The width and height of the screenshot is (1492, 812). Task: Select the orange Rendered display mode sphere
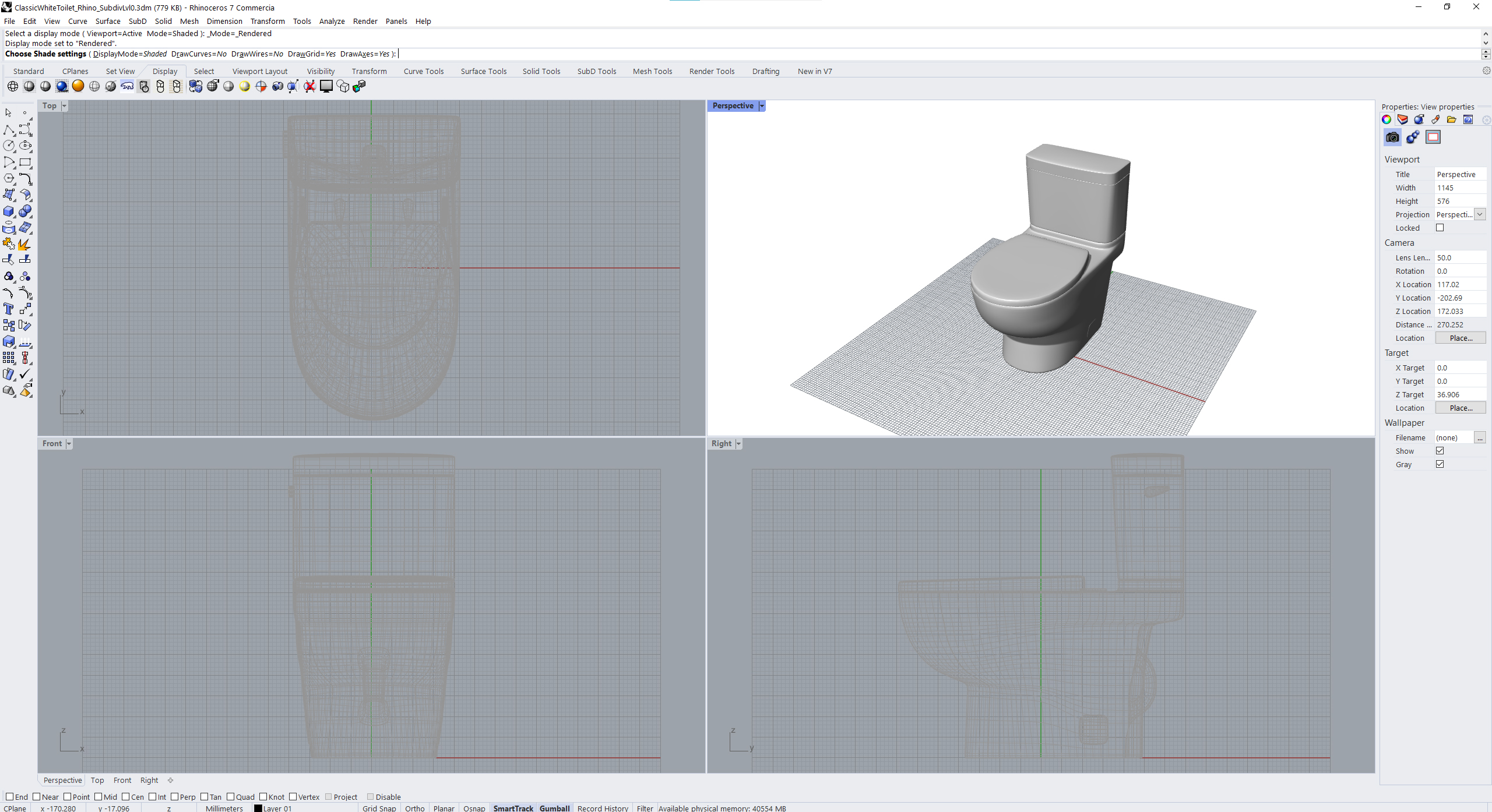(78, 86)
